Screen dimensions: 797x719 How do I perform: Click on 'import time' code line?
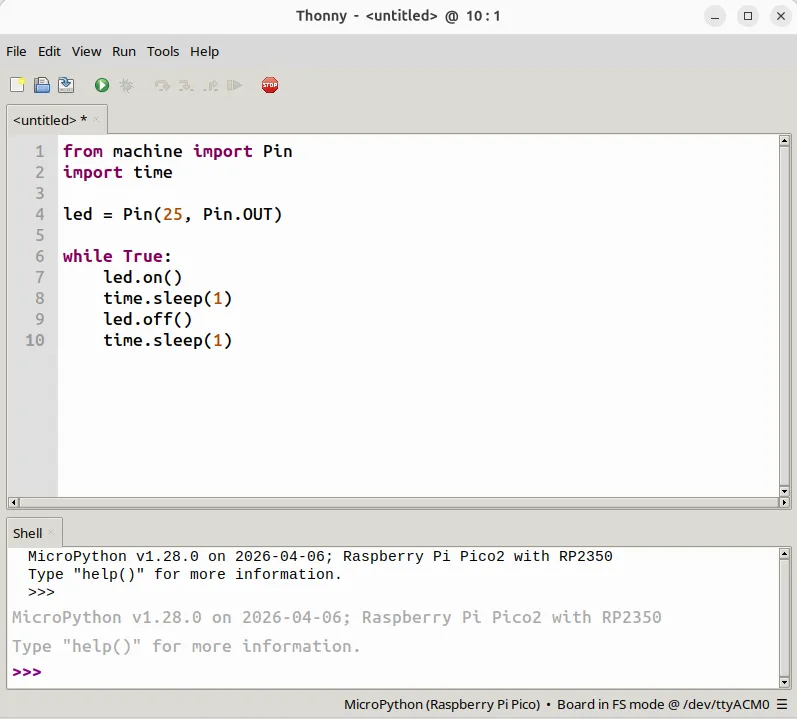(x=117, y=172)
